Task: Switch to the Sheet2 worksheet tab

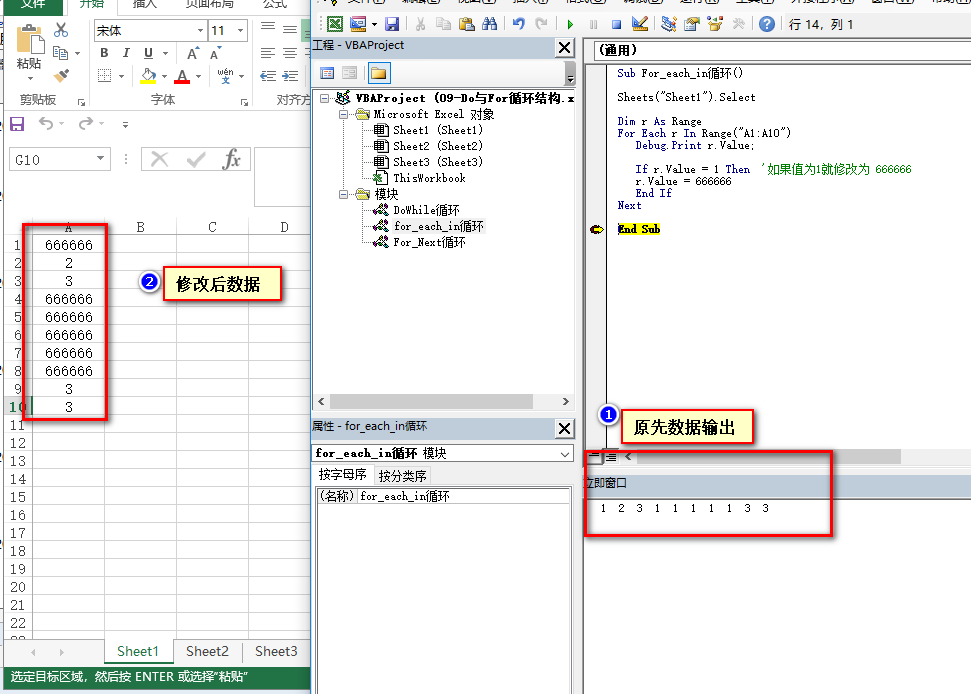Action: tap(207, 651)
